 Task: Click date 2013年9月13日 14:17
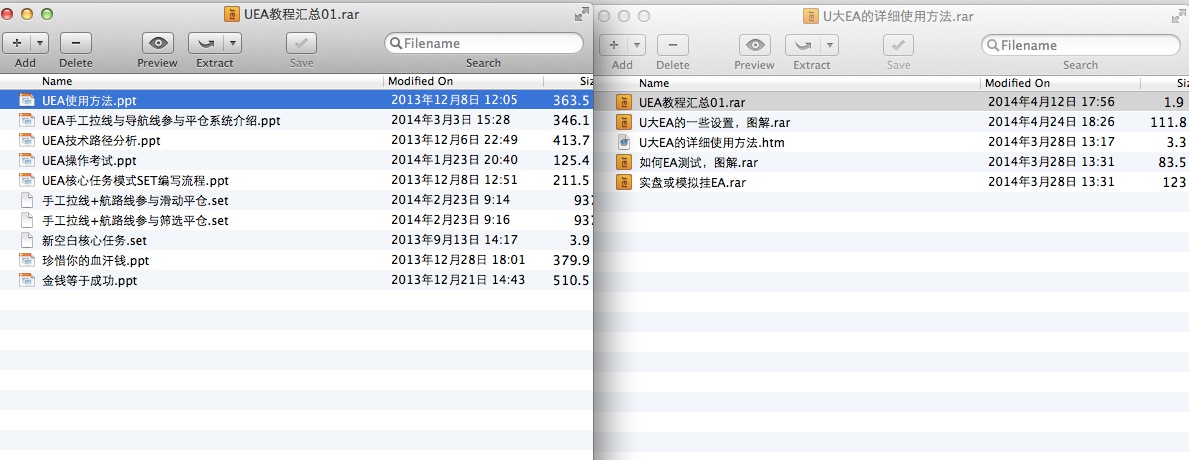coord(454,241)
